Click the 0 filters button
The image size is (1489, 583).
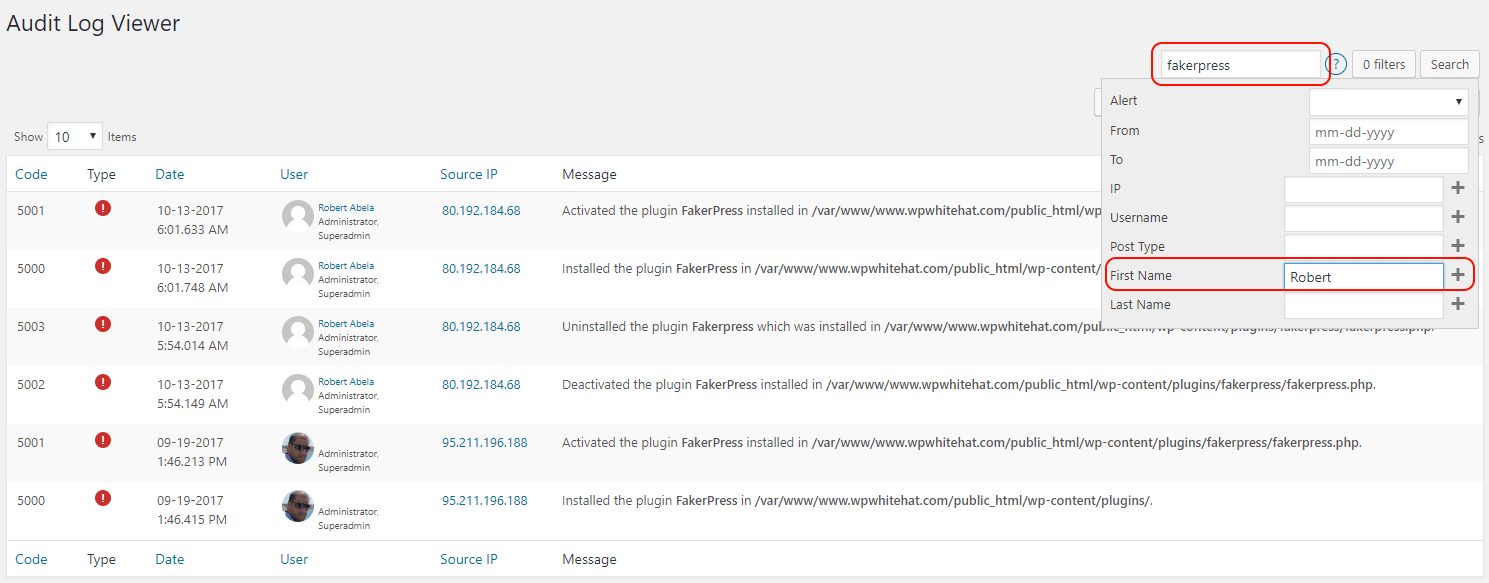click(x=1384, y=64)
